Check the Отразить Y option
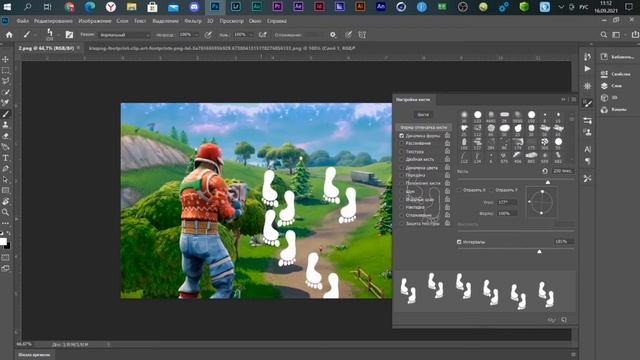The image size is (640, 360). [x=491, y=190]
